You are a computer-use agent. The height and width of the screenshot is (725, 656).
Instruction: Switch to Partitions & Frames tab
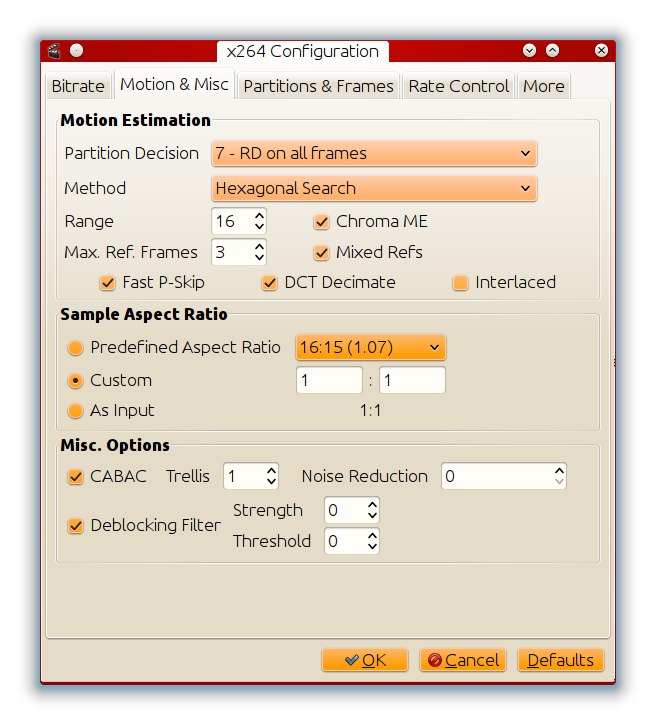(x=319, y=86)
